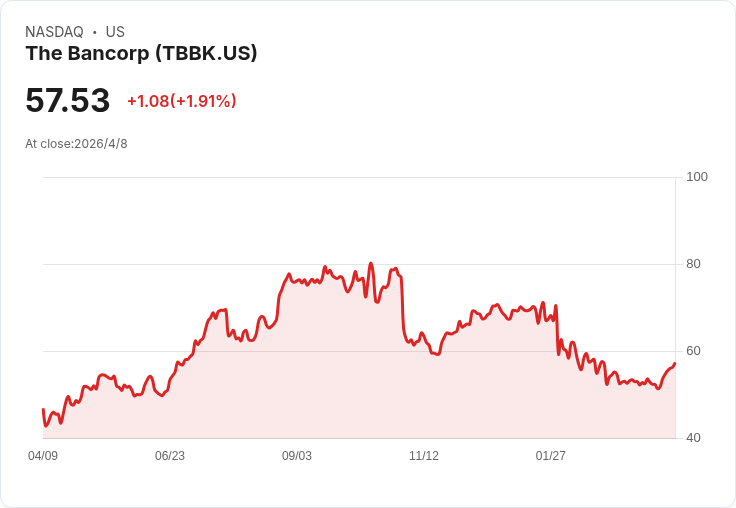Click the sharp drop after the 01/27 mark
Image resolution: width=736 pixels, height=508 pixels.
pyautogui.click(x=557, y=329)
